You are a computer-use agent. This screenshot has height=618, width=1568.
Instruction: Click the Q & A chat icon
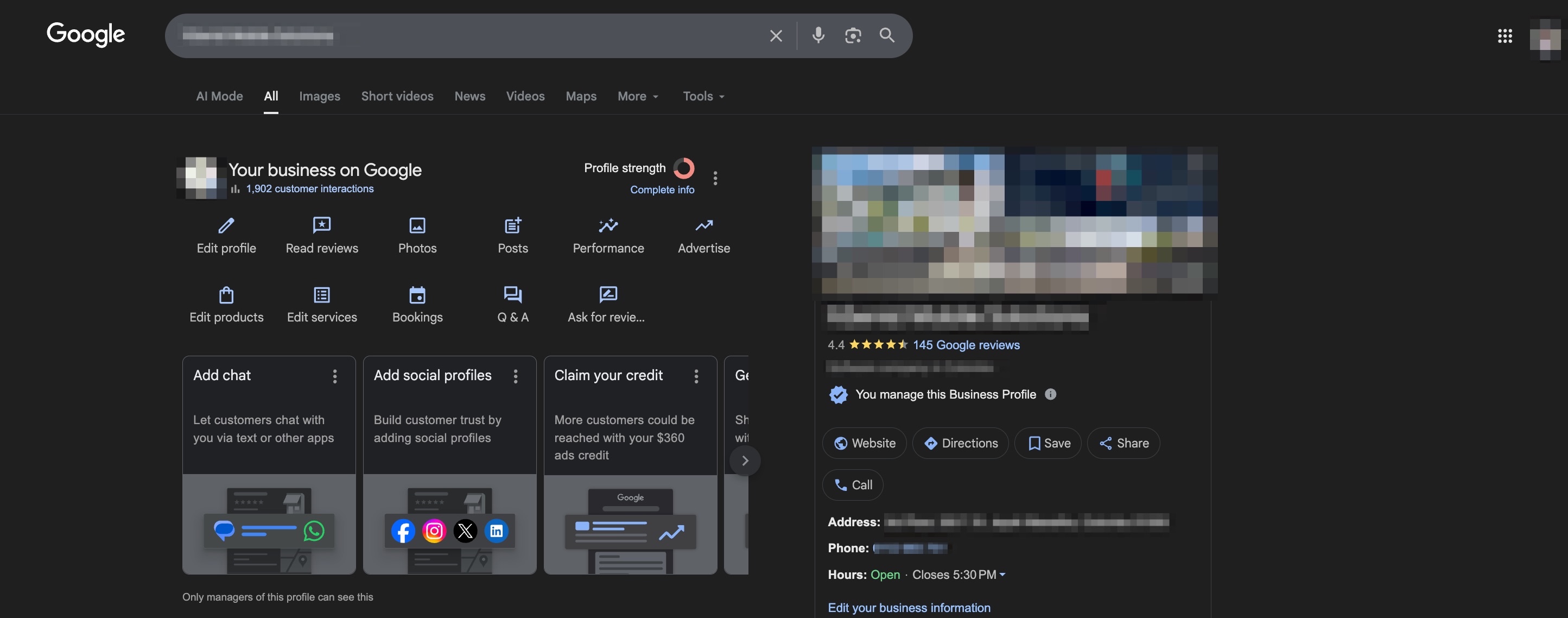point(512,295)
